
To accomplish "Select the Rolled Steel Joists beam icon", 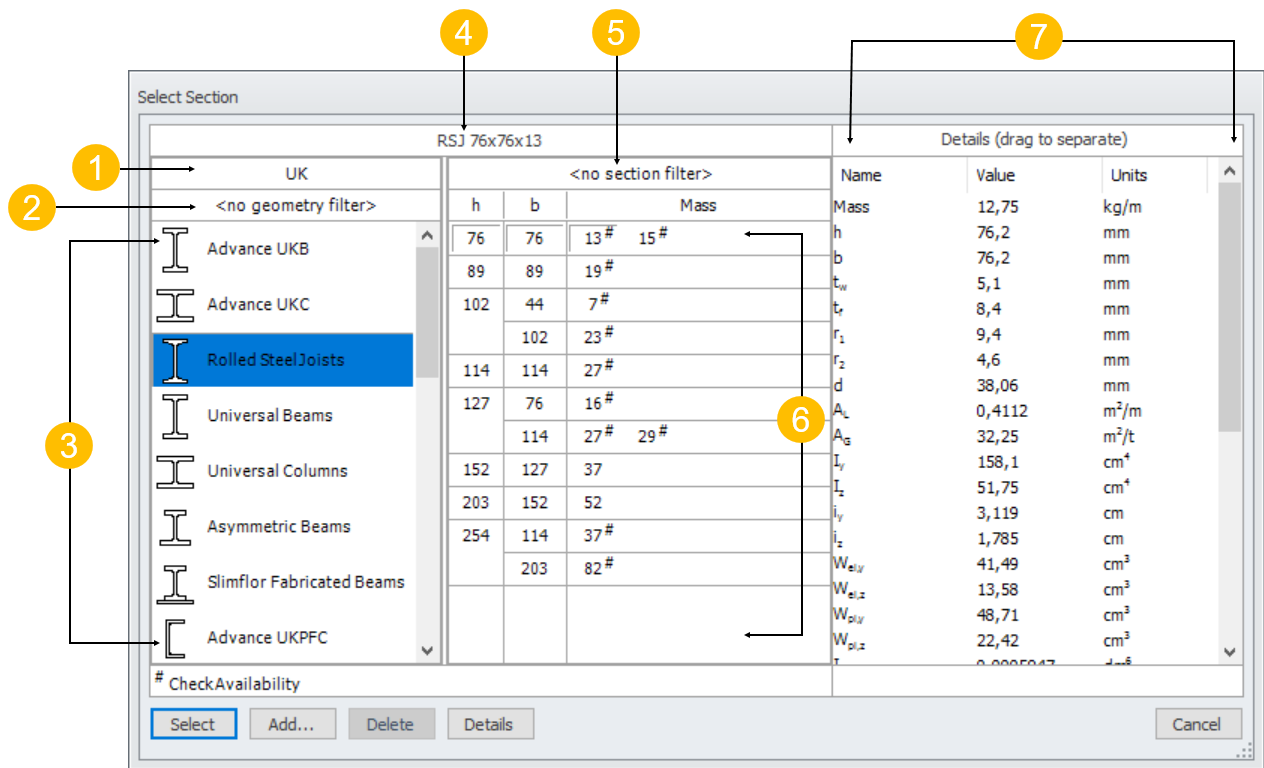I will click(175, 359).
